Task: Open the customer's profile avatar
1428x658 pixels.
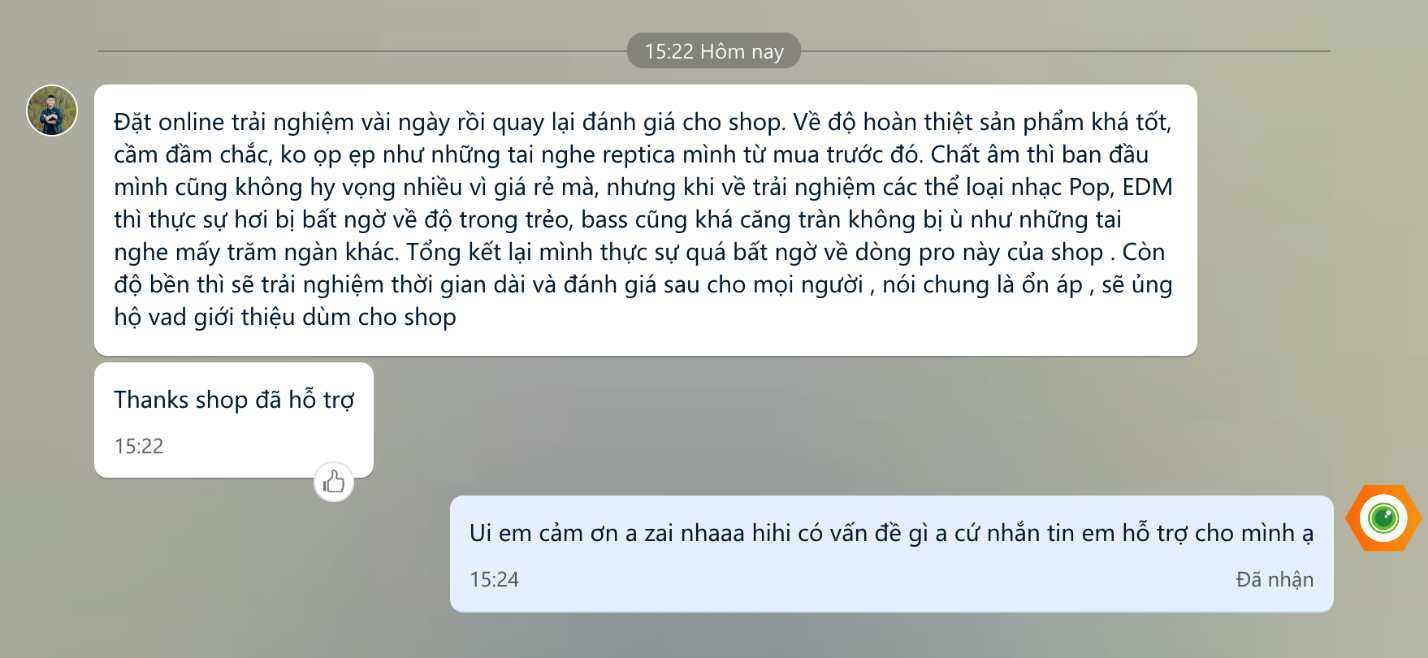Action: pos(52,110)
